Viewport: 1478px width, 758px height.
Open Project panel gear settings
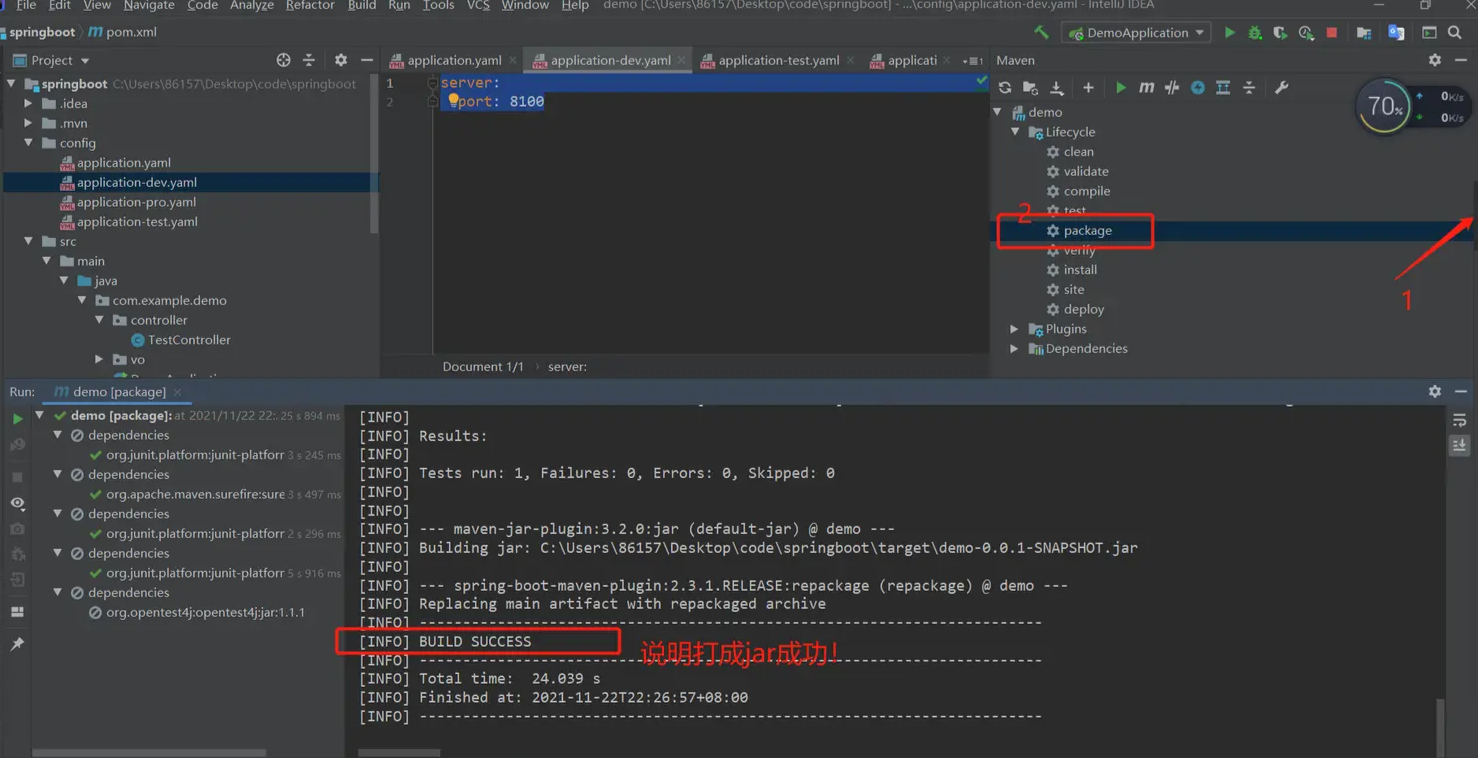[x=341, y=60]
